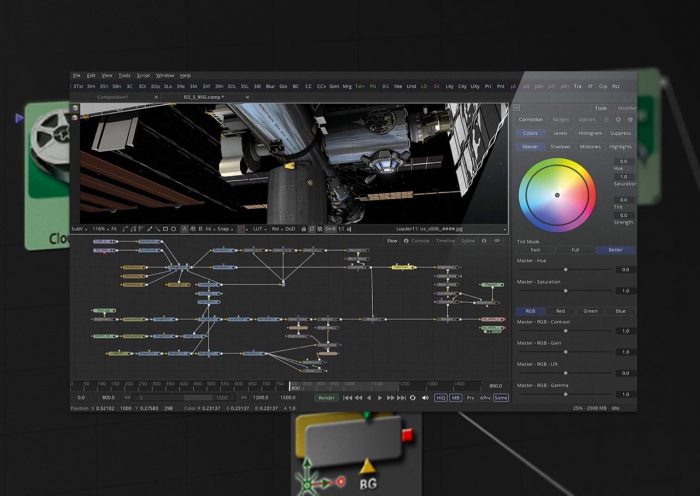Screen dimensions: 700x496
Task: Add a Merge node from the toolbar
Action: [347, 87]
